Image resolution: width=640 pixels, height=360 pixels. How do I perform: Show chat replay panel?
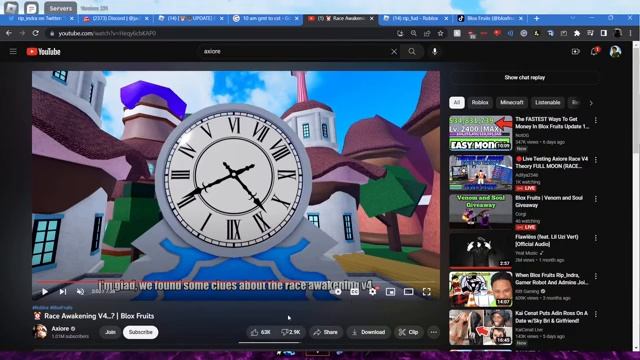click(524, 78)
